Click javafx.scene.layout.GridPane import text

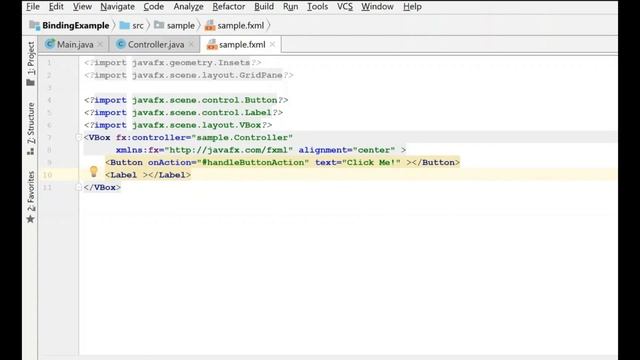pyautogui.click(x=207, y=75)
